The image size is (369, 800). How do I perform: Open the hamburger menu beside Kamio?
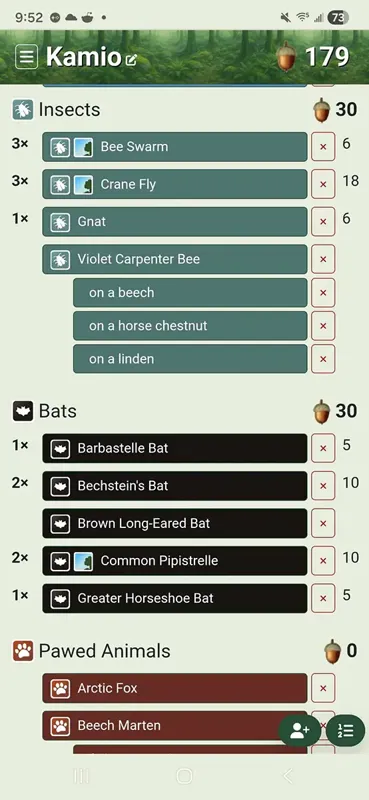click(27, 57)
